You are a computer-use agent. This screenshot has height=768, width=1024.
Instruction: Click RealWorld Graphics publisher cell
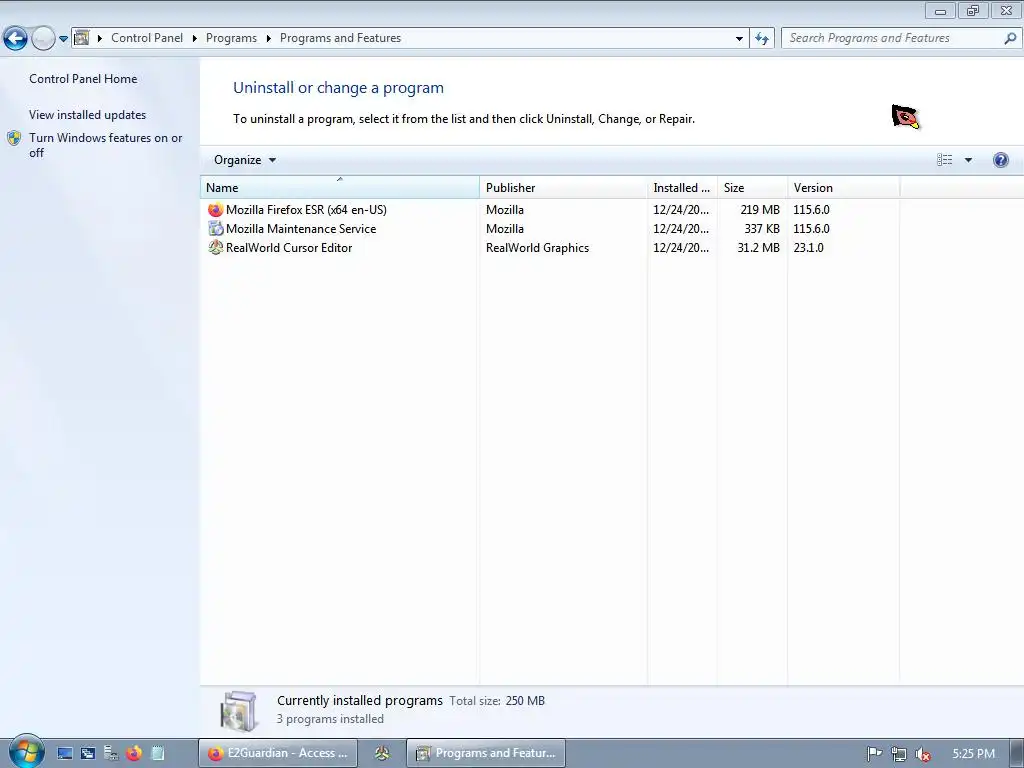tap(537, 248)
